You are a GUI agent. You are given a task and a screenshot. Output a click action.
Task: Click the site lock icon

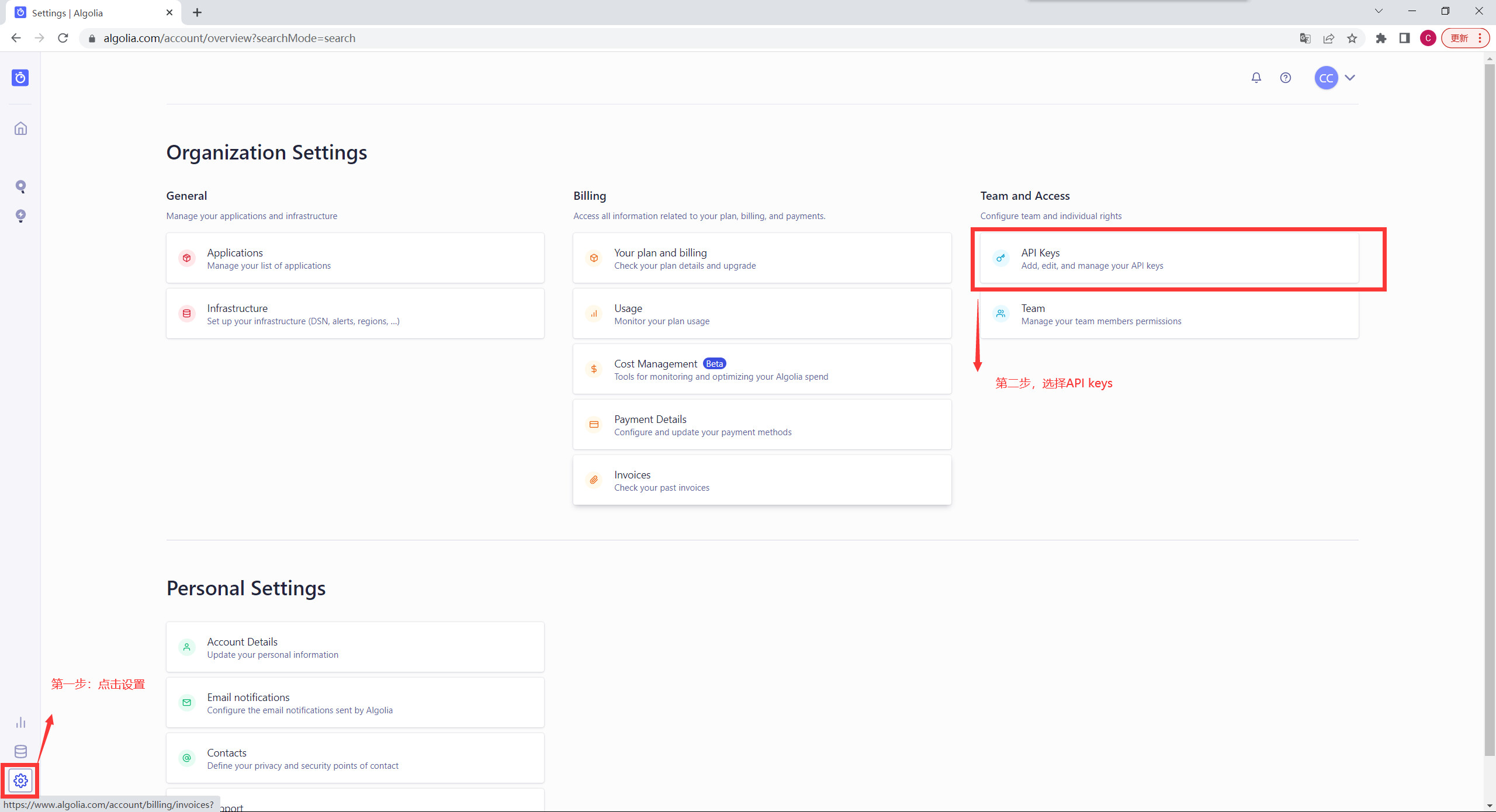(92, 39)
